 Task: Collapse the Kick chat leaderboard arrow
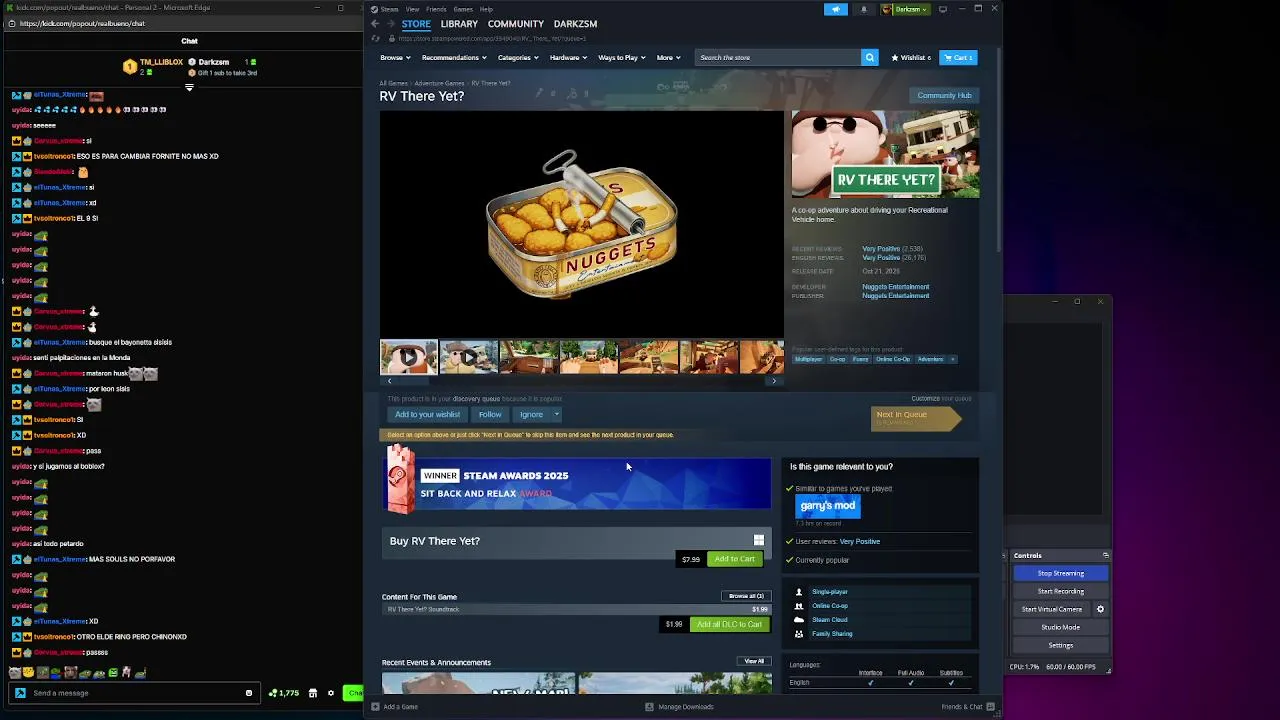[189, 87]
